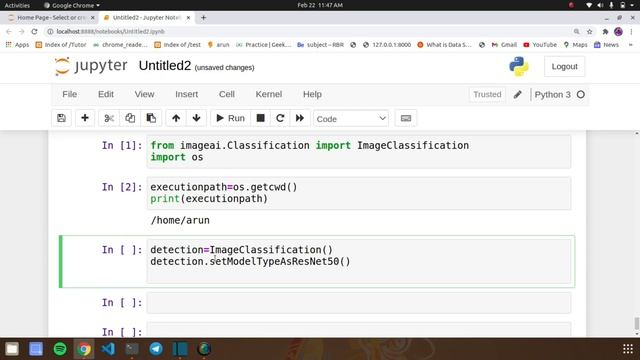Bookmark this page with the star icon
Viewport: 640px width, 360px height.
click(x=589, y=31)
